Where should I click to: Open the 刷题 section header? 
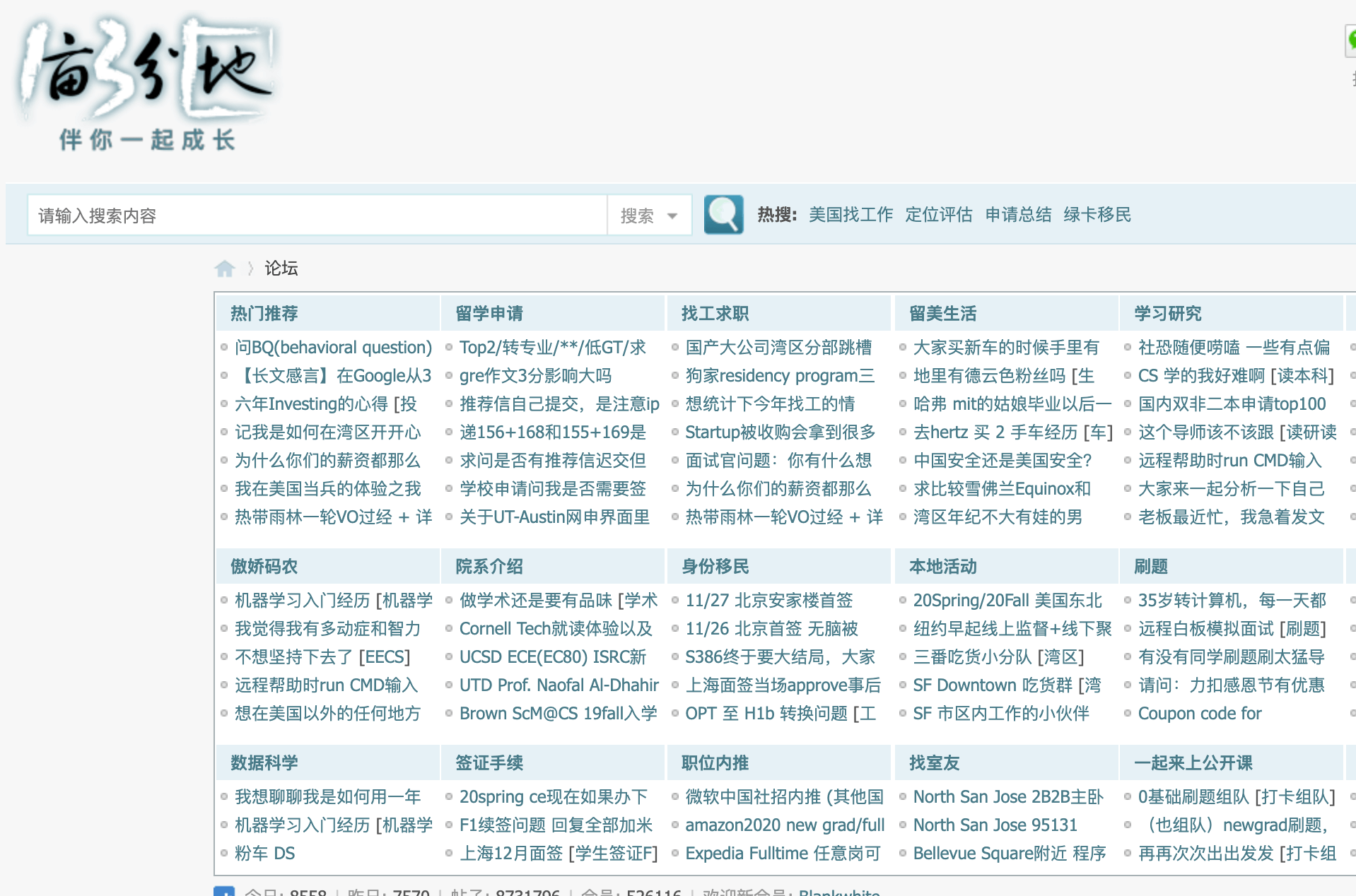(1151, 566)
